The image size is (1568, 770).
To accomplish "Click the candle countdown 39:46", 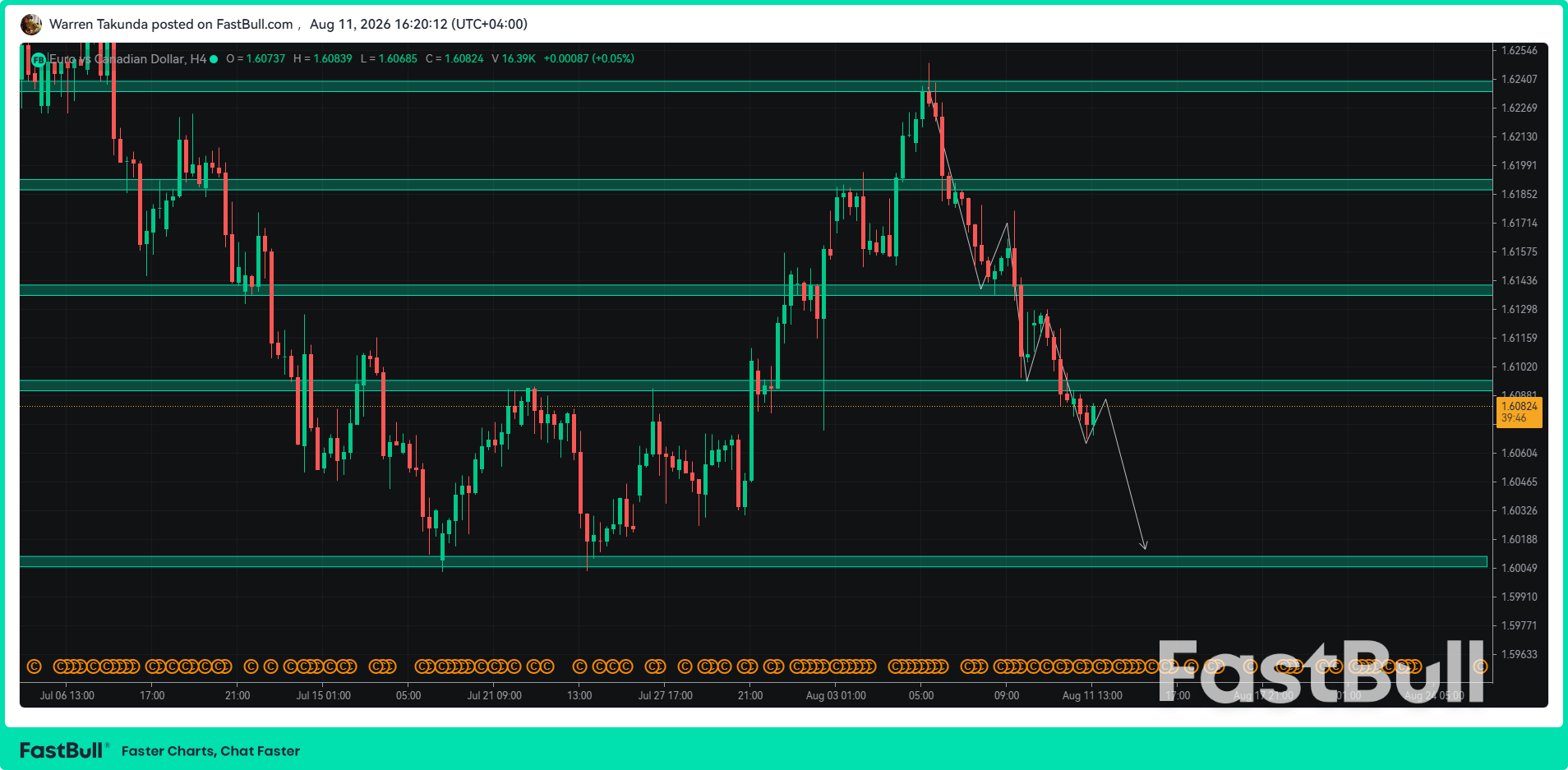I will click(1514, 418).
